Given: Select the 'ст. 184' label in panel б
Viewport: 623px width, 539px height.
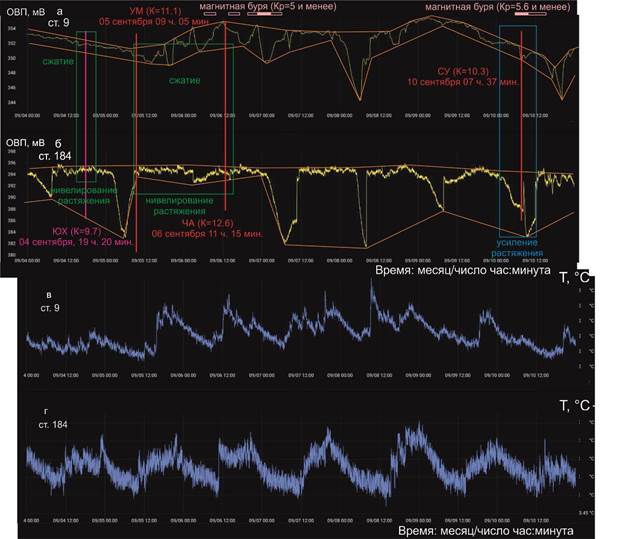Looking at the screenshot, I should [x=50, y=156].
